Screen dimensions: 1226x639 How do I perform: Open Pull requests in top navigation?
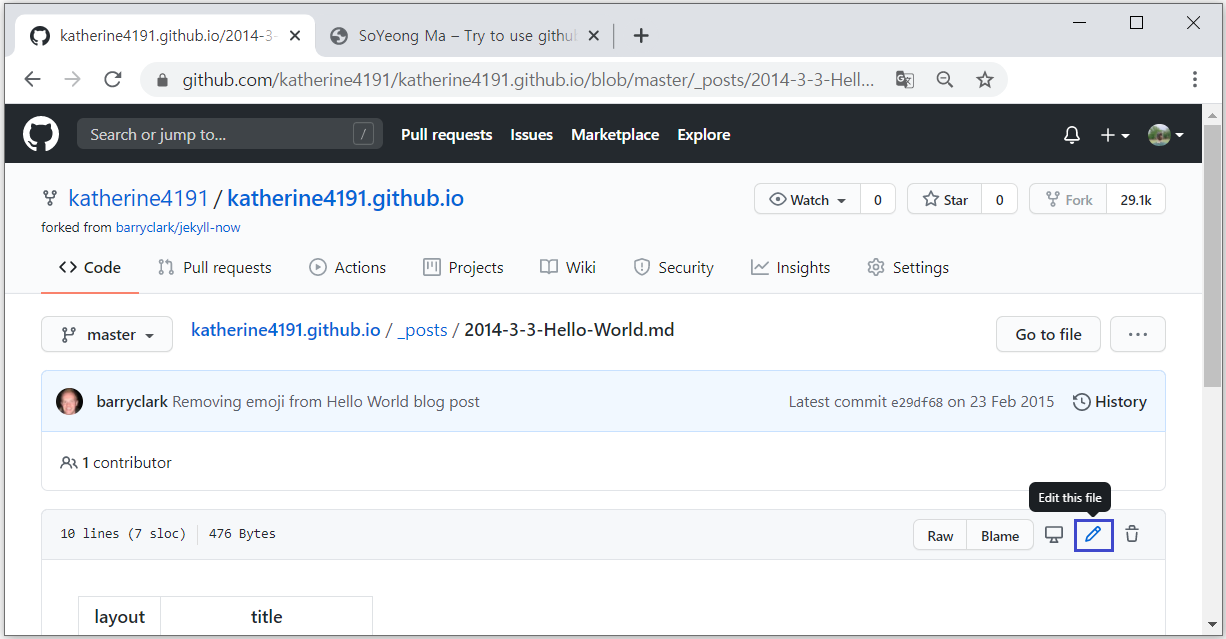tap(447, 134)
